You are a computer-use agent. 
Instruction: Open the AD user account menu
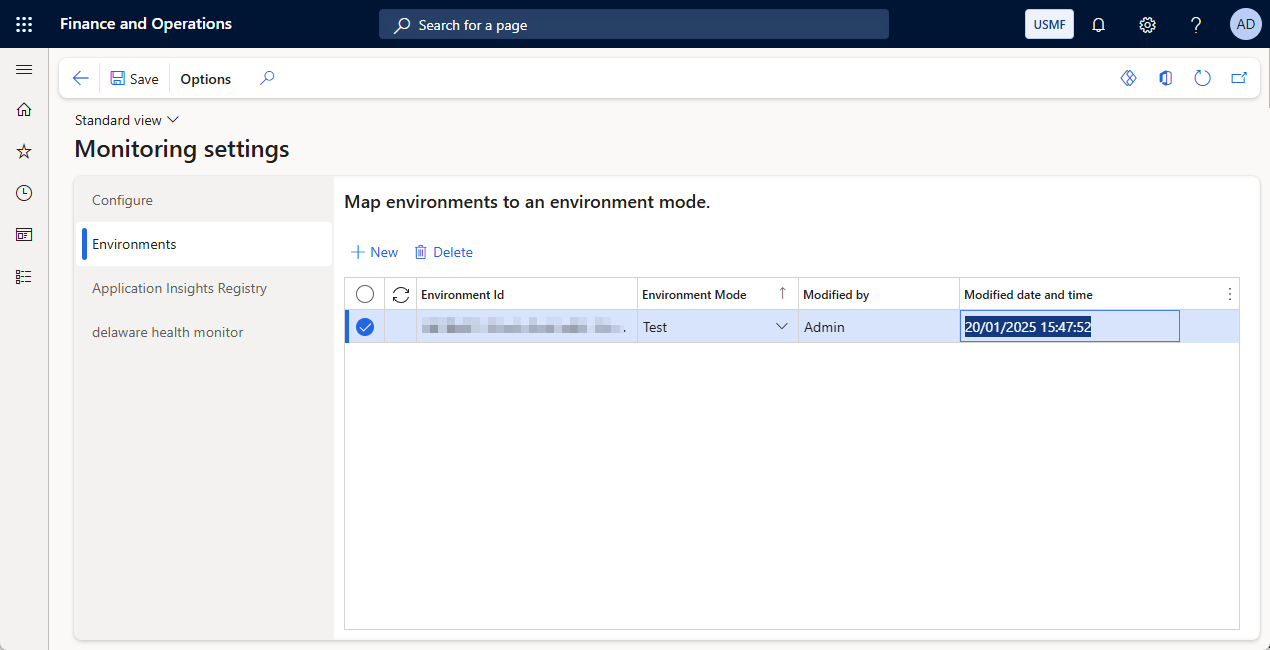coord(1246,24)
